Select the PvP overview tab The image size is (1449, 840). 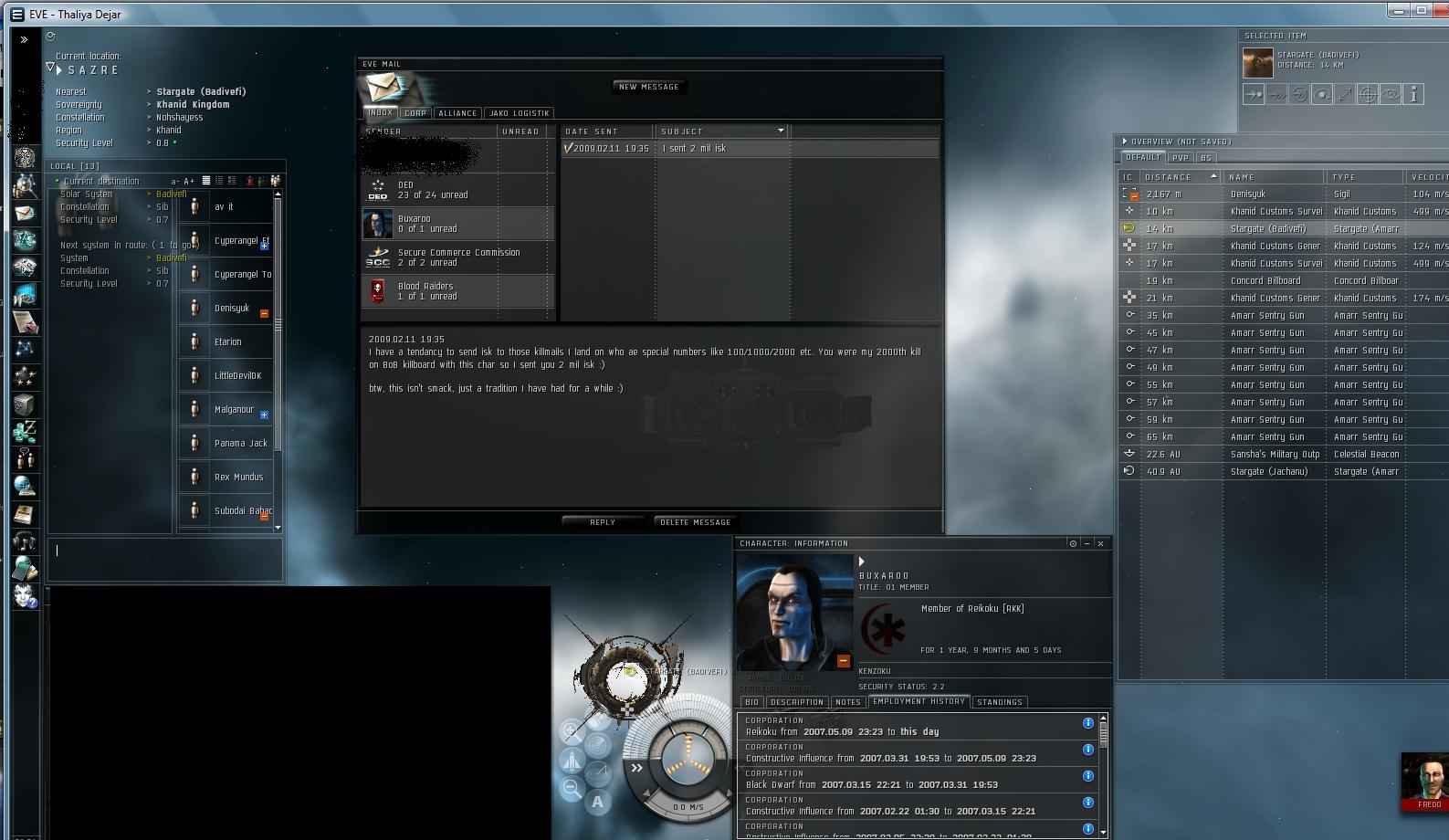tap(1181, 158)
